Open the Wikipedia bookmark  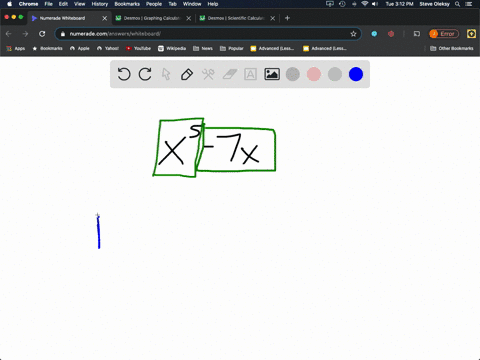tap(172, 48)
